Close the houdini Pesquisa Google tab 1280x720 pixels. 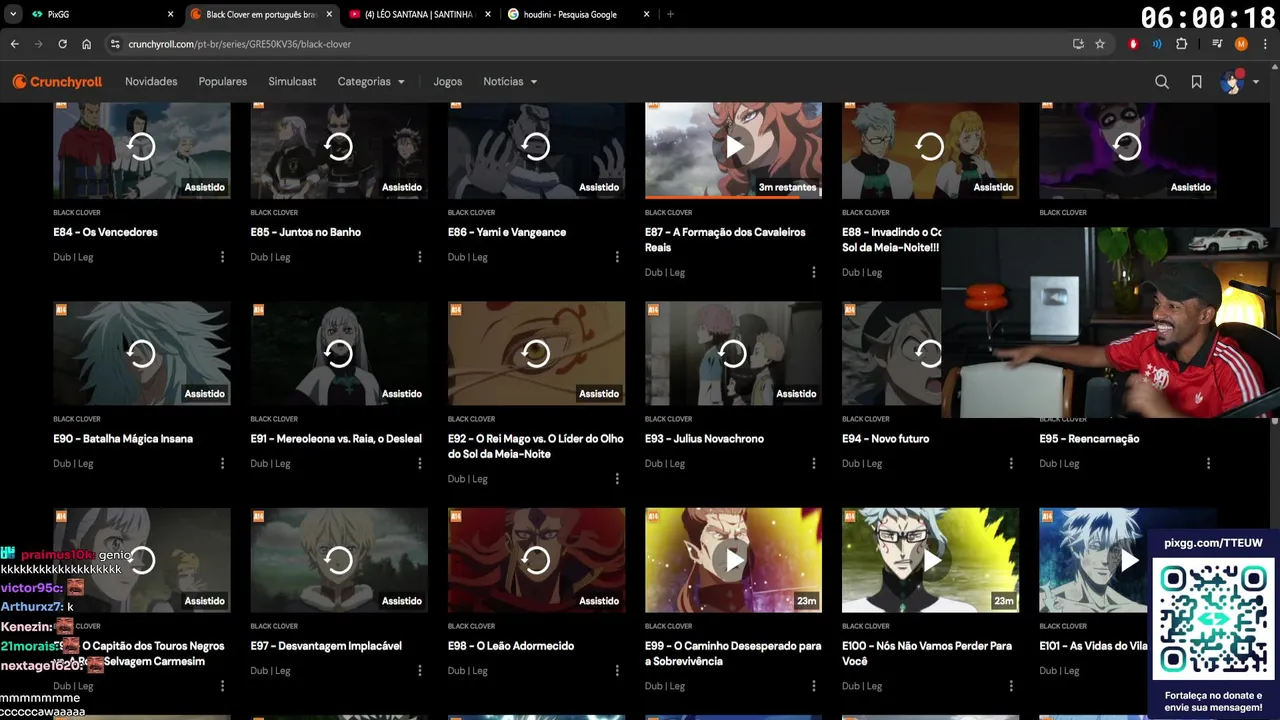646,14
